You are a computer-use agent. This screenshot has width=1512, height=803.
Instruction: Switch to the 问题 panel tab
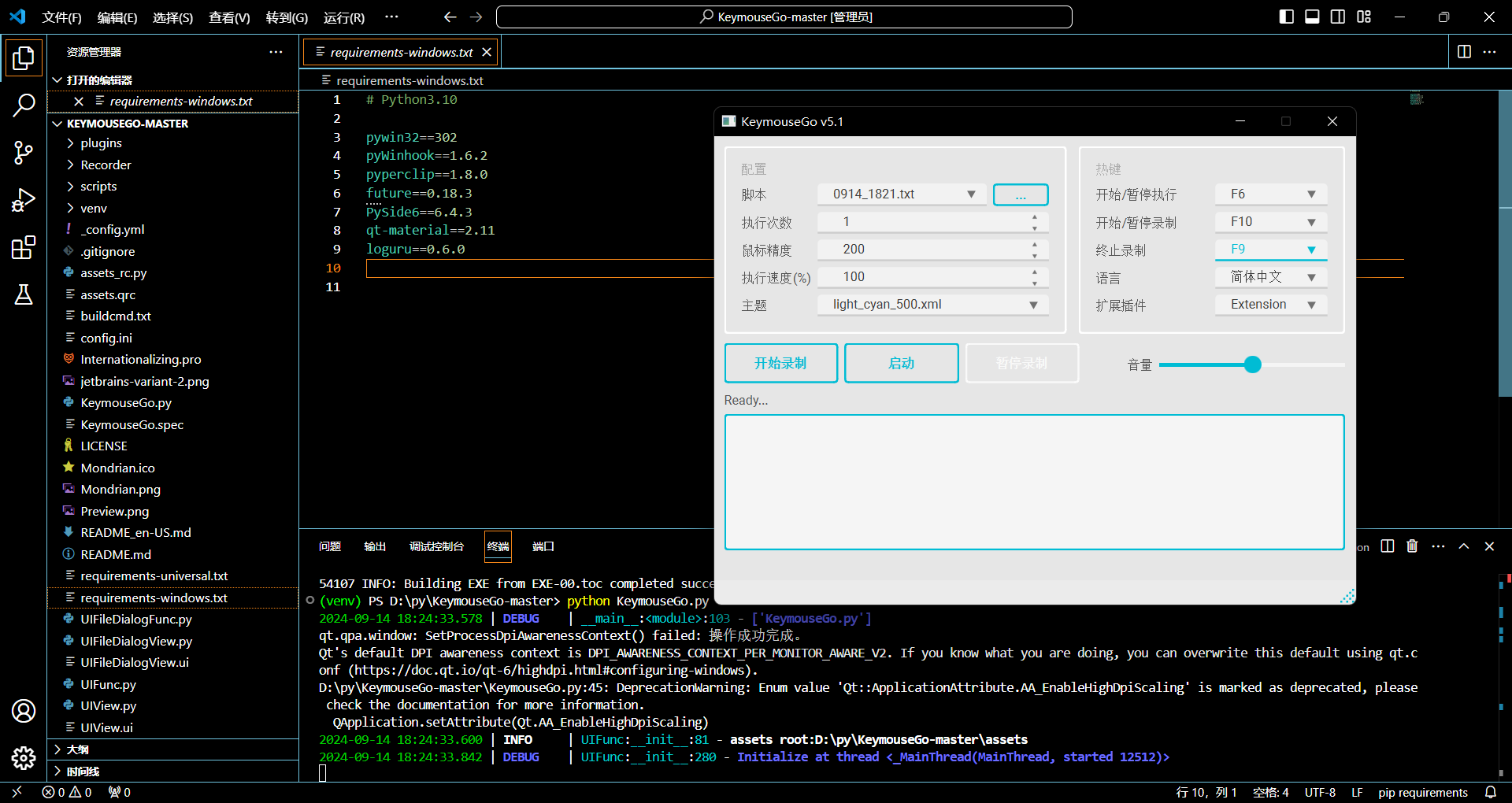(330, 546)
